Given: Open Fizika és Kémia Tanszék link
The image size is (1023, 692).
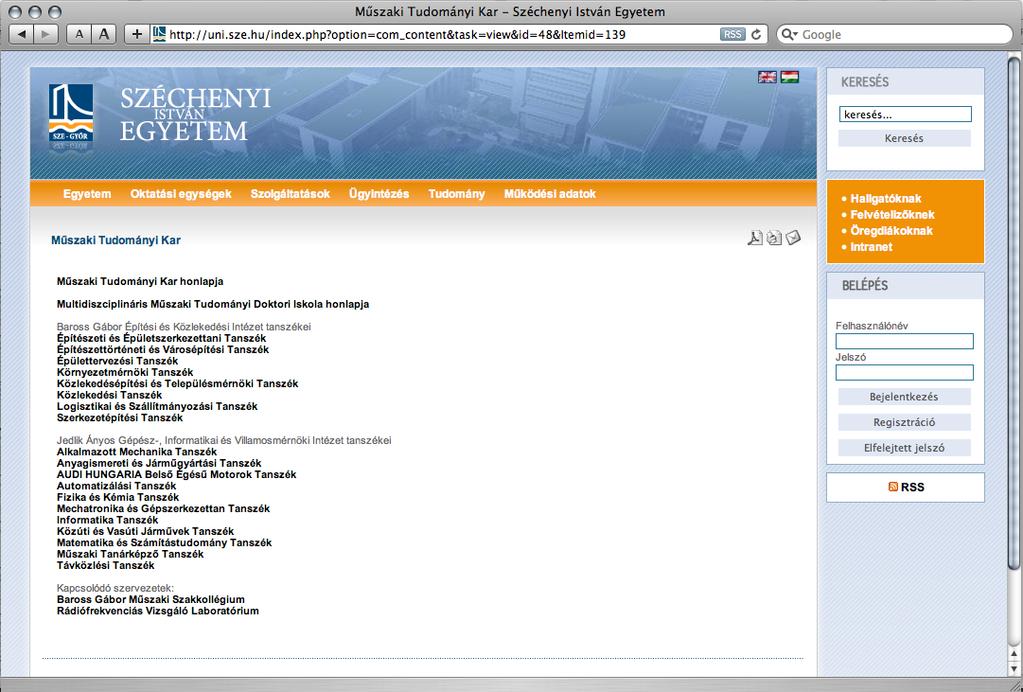Looking at the screenshot, I should click(x=117, y=497).
